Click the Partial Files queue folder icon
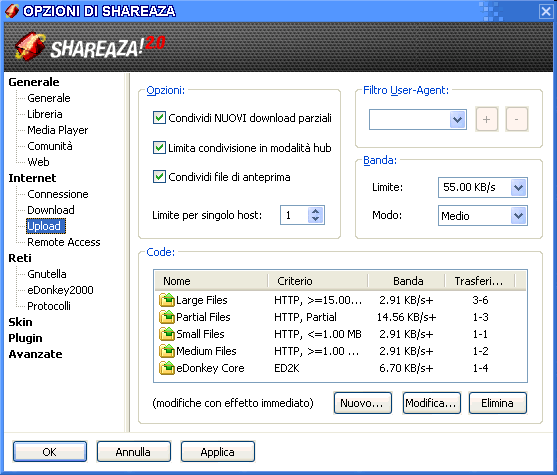Viewport: 557px width, 475px height. (x=167, y=317)
